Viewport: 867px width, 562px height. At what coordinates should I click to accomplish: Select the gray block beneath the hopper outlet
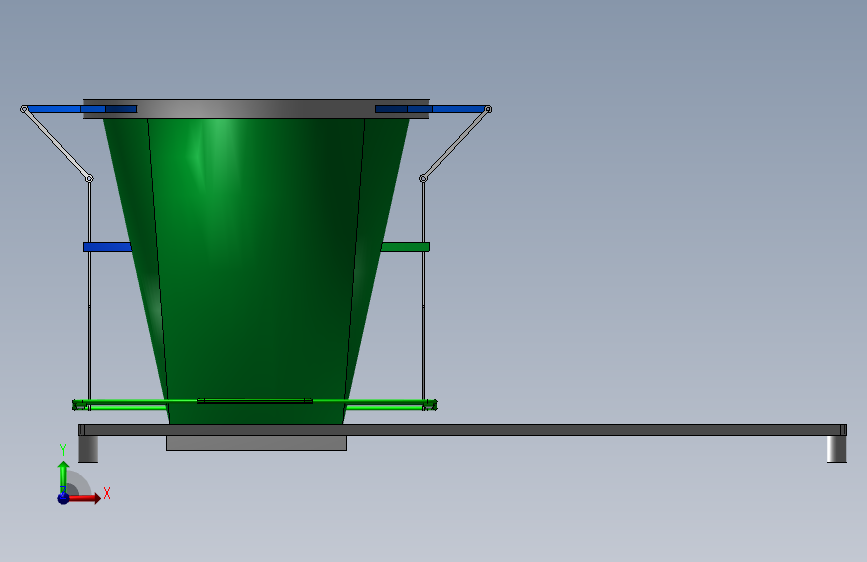(x=257, y=443)
